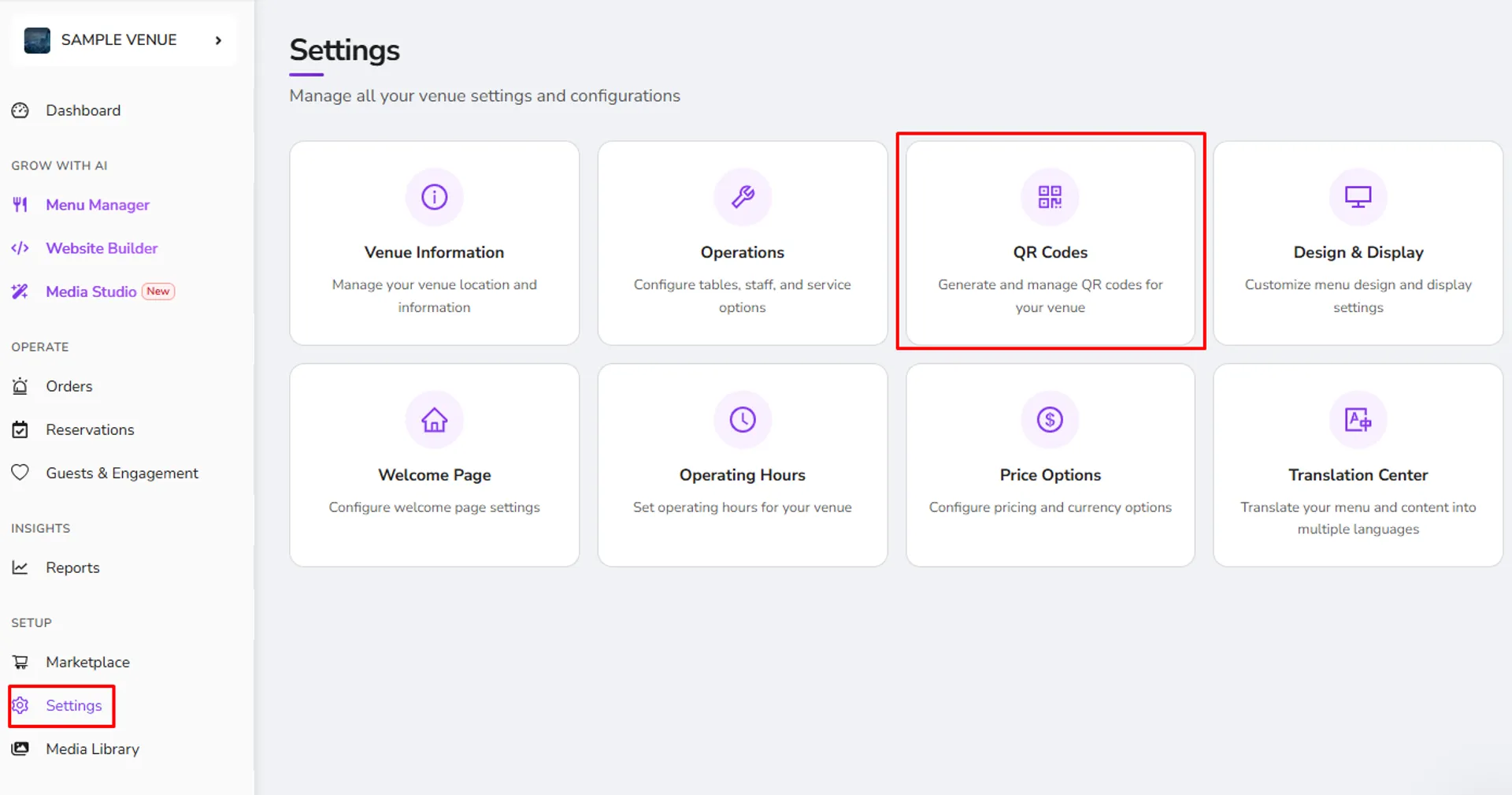This screenshot has height=795, width=1512.
Task: Click the wrench icon in Operations card
Action: tap(743, 196)
